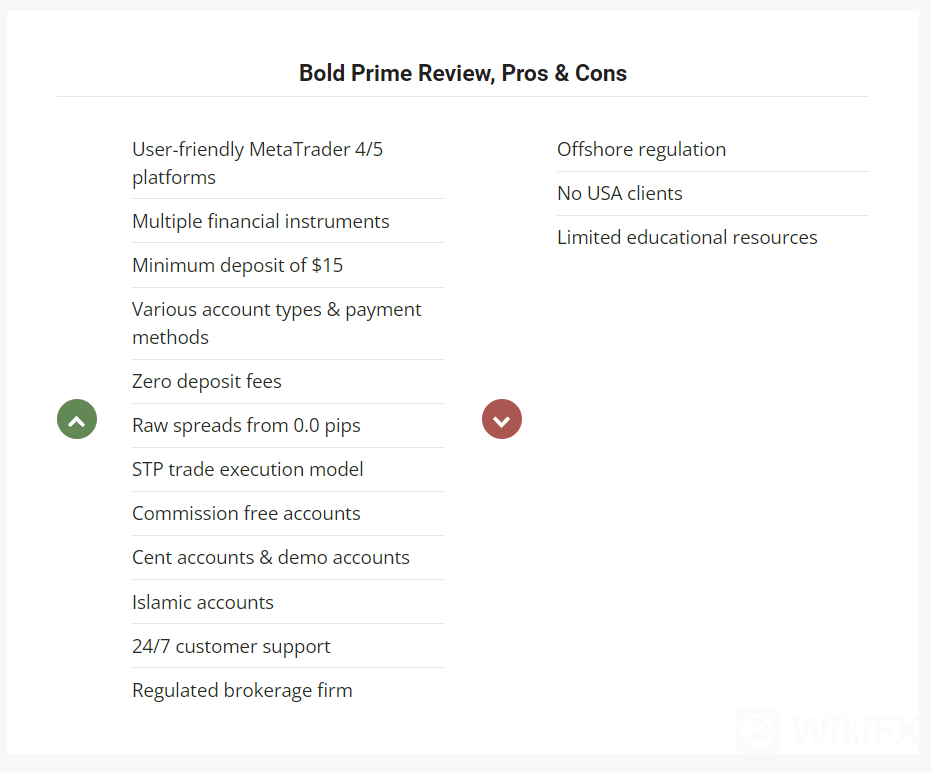Click the green up-arrow pros icon
This screenshot has width=931, height=772.
click(77, 419)
